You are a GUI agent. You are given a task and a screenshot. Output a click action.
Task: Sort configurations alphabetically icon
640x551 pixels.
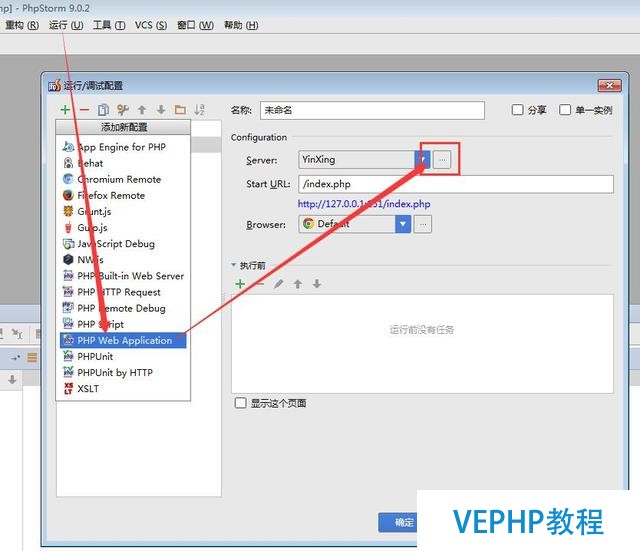pyautogui.click(x=199, y=109)
